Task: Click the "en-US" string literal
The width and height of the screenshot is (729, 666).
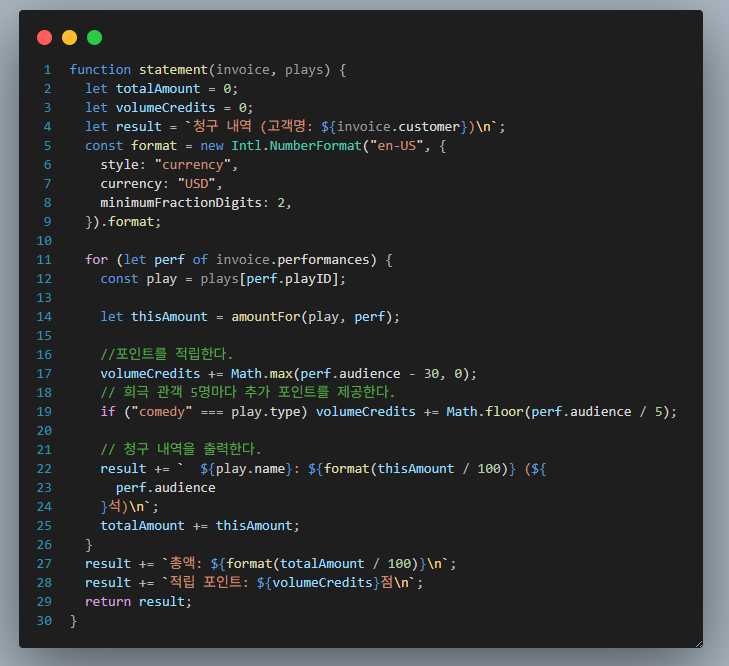Action: (397, 146)
